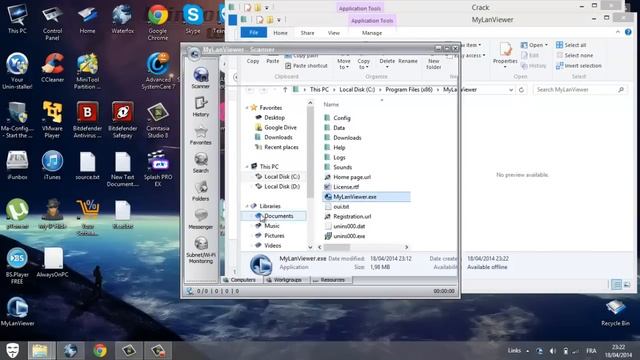The width and height of the screenshot is (640, 360).
Task: Select Local Disk (D:) in navigation pane
Action: pyautogui.click(x=277, y=187)
